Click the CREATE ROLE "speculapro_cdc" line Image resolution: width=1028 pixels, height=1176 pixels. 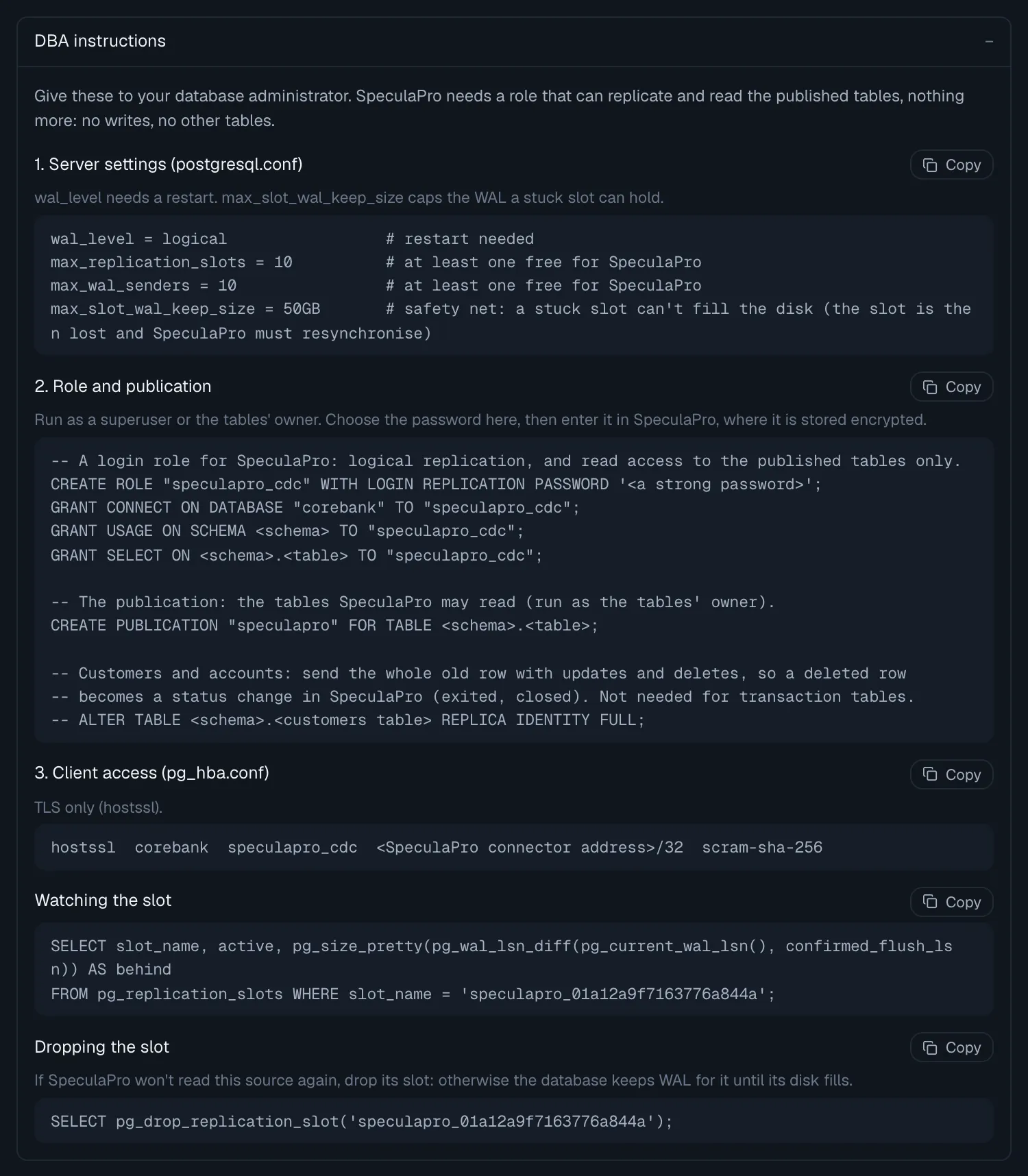click(x=436, y=485)
